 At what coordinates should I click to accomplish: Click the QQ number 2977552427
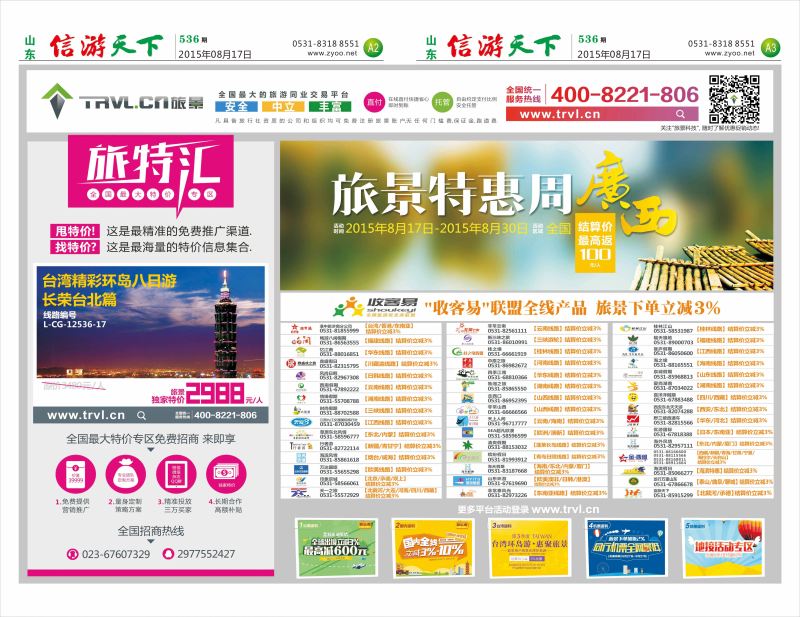206,554
